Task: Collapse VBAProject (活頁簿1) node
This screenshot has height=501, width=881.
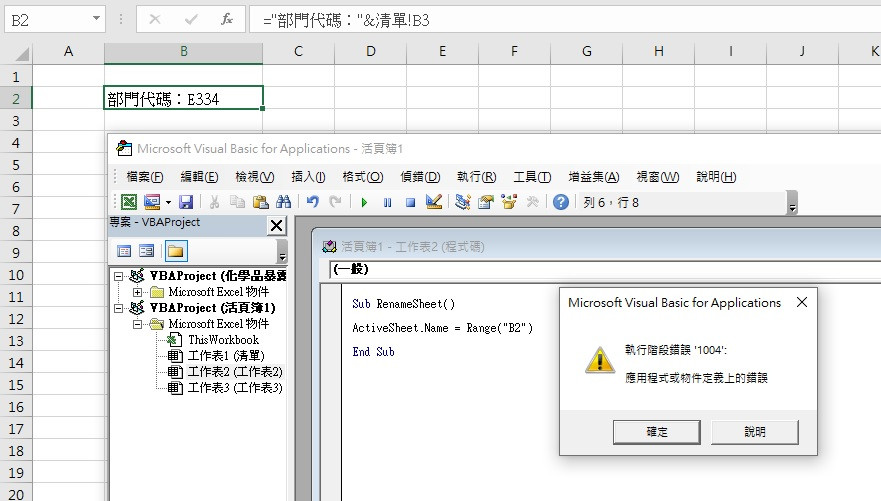Action: (119, 308)
